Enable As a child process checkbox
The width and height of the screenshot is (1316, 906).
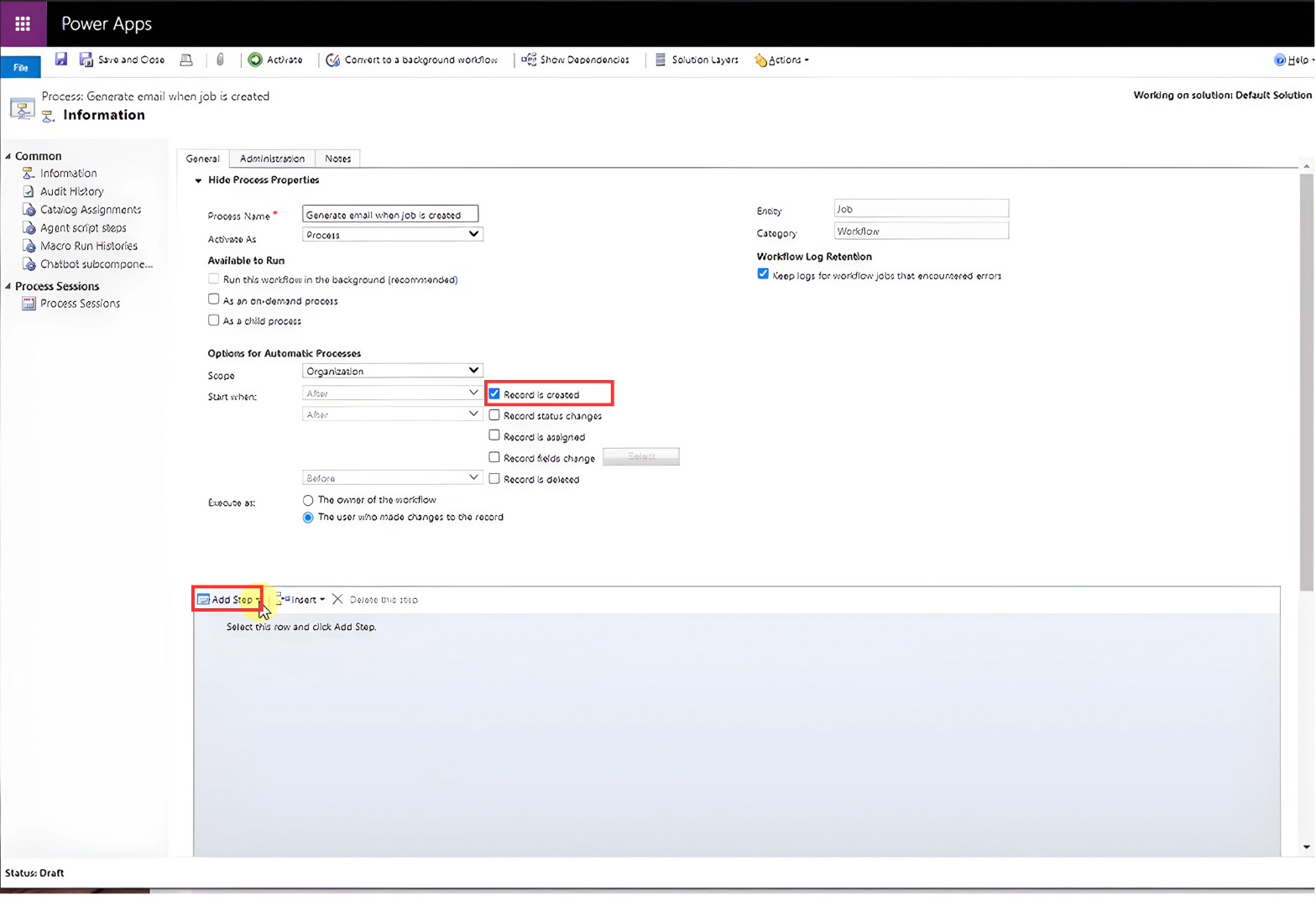[x=213, y=320]
